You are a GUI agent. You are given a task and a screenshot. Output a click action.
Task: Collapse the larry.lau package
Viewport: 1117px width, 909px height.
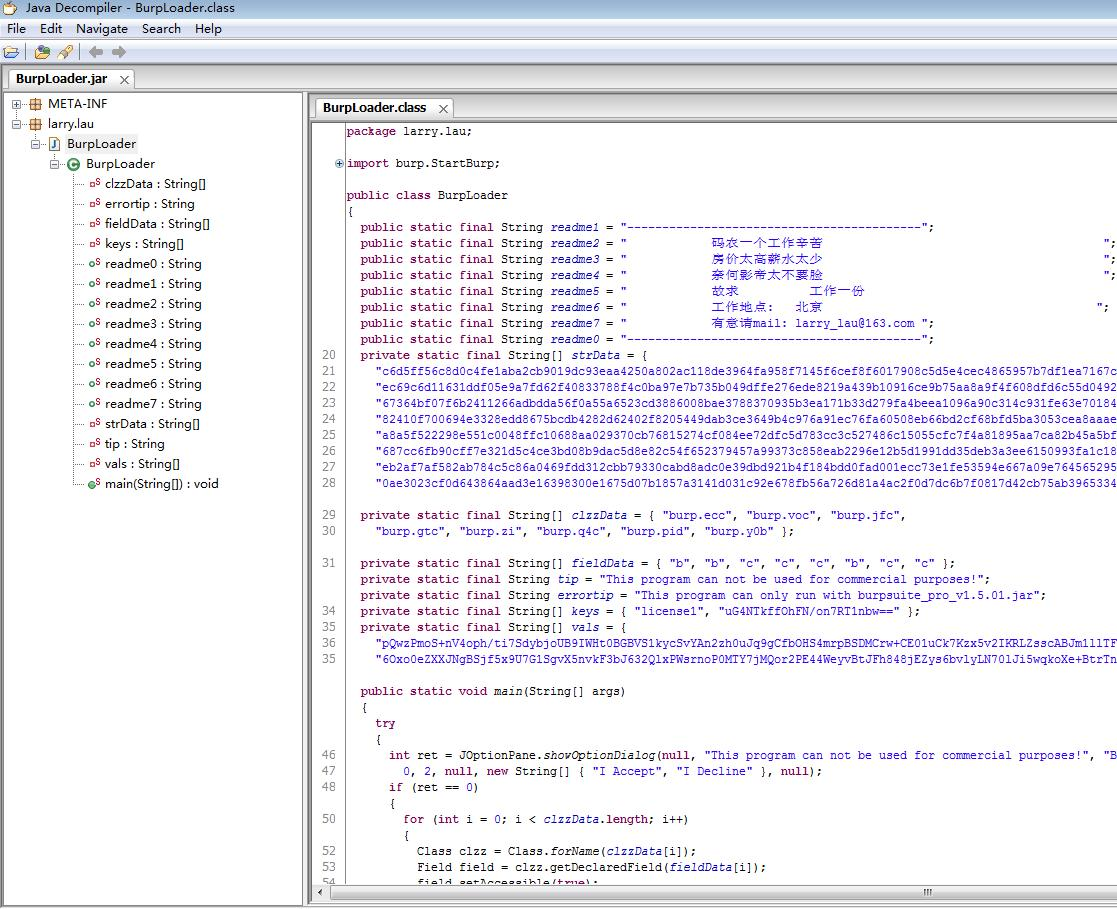[17, 124]
